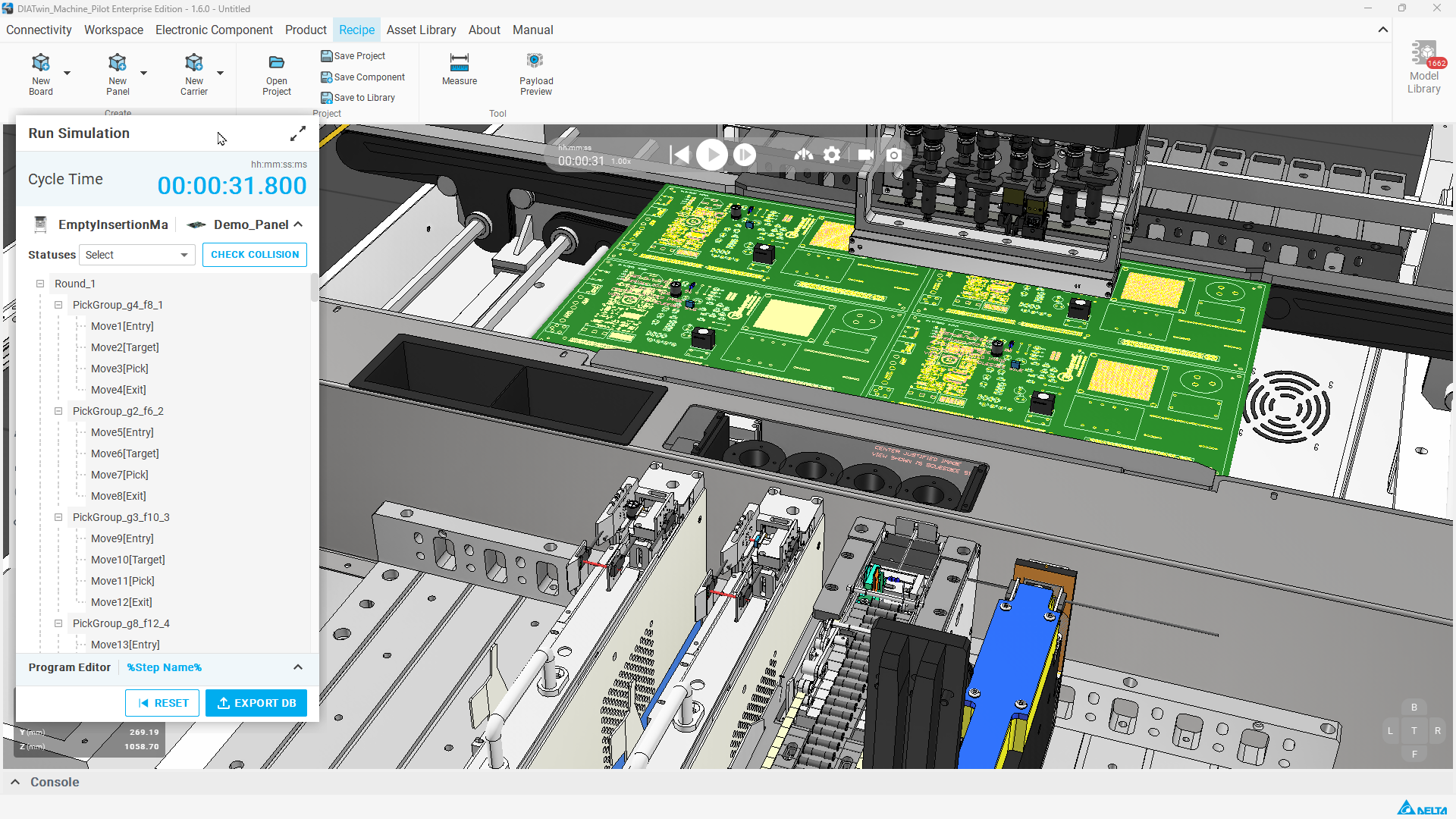Image resolution: width=1456 pixels, height=819 pixels.
Task: Select the Move1[Entry] step
Action: click(122, 326)
